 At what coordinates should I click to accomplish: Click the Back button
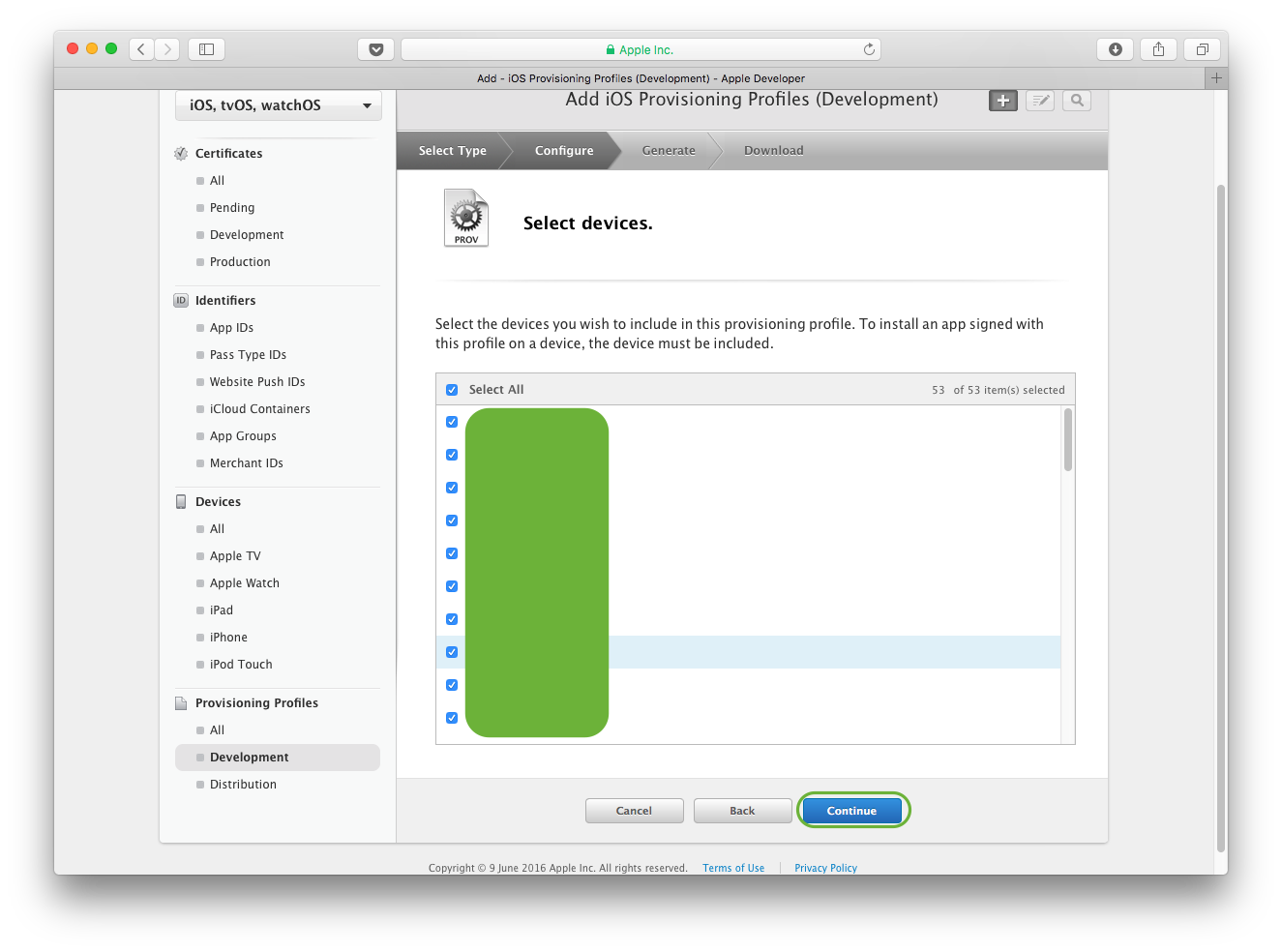742,811
